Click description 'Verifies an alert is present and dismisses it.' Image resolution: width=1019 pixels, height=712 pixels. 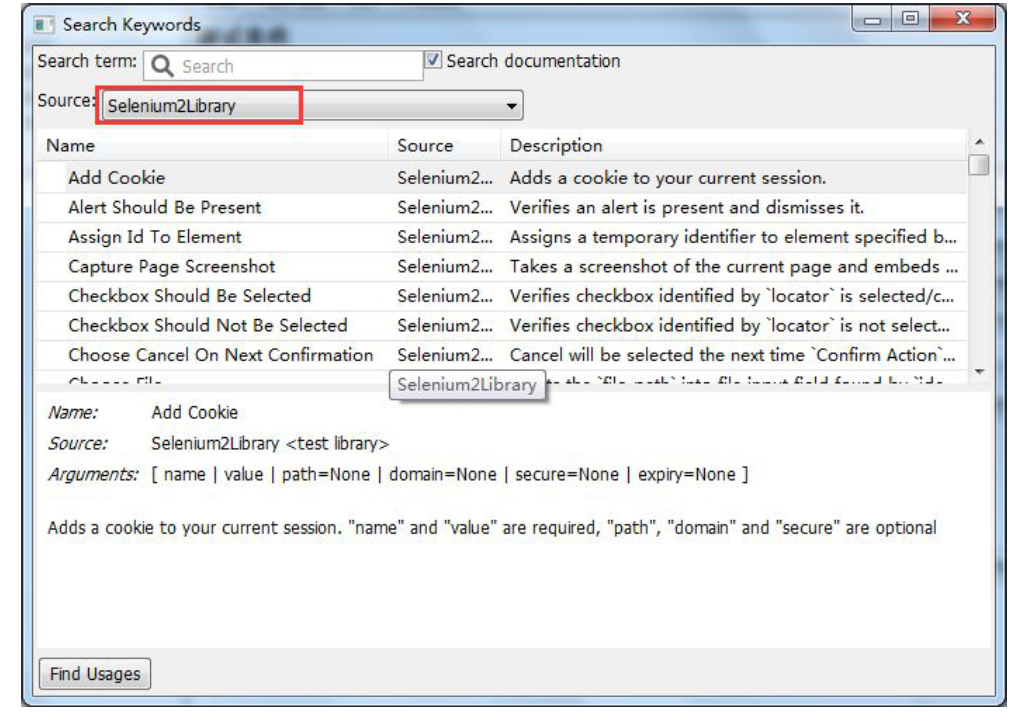point(686,207)
